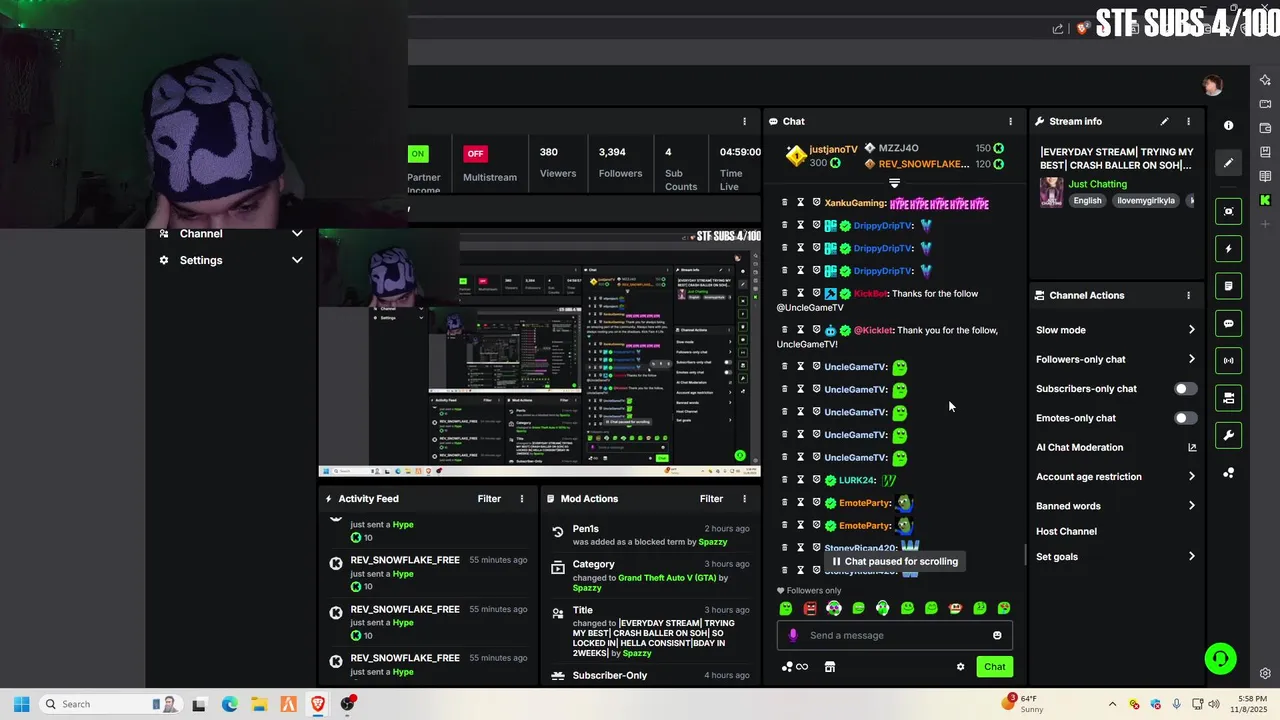The width and height of the screenshot is (1280, 720).
Task: Insert red angry emote from quick row
Action: coord(810,608)
